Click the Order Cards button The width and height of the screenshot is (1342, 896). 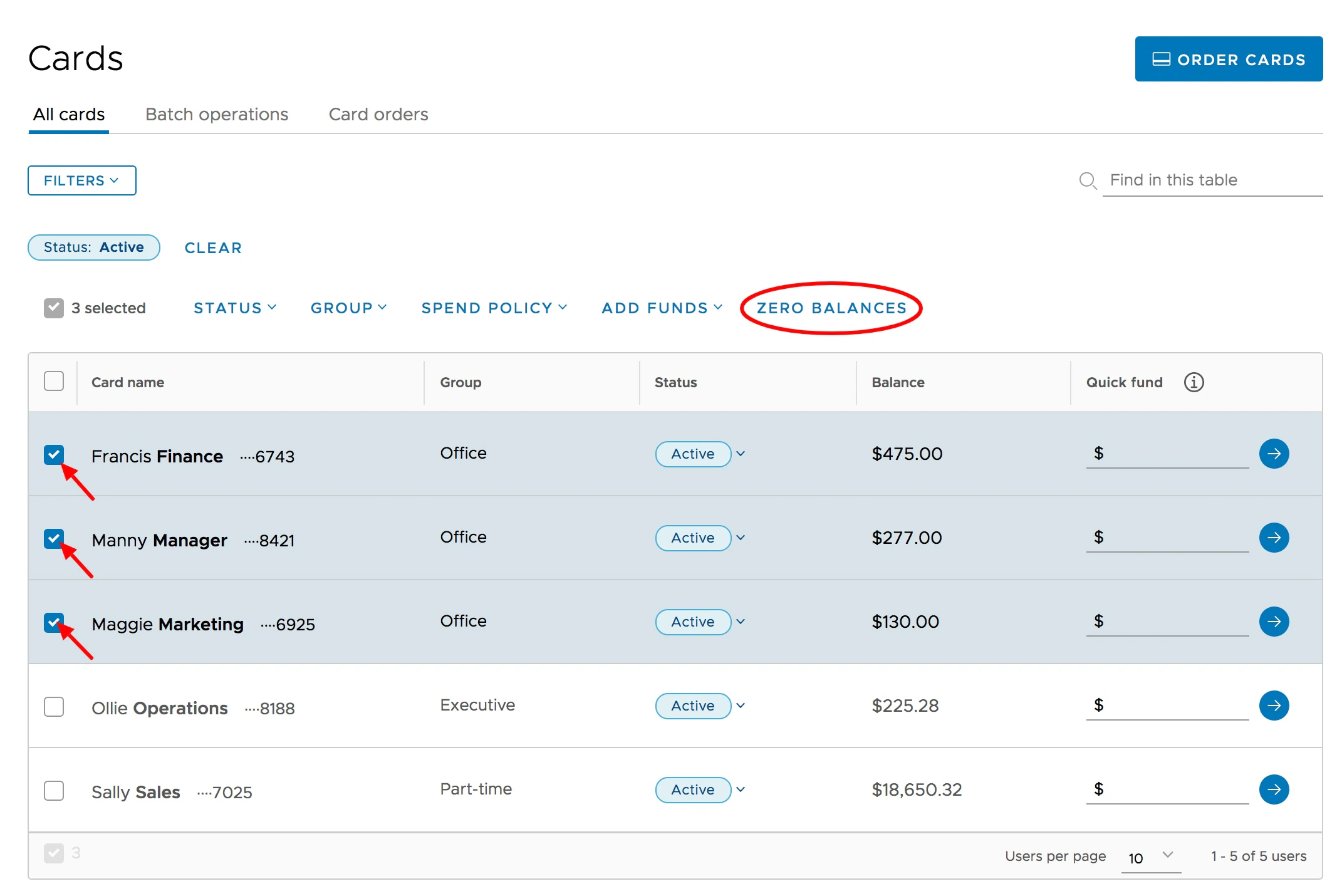pos(1228,60)
